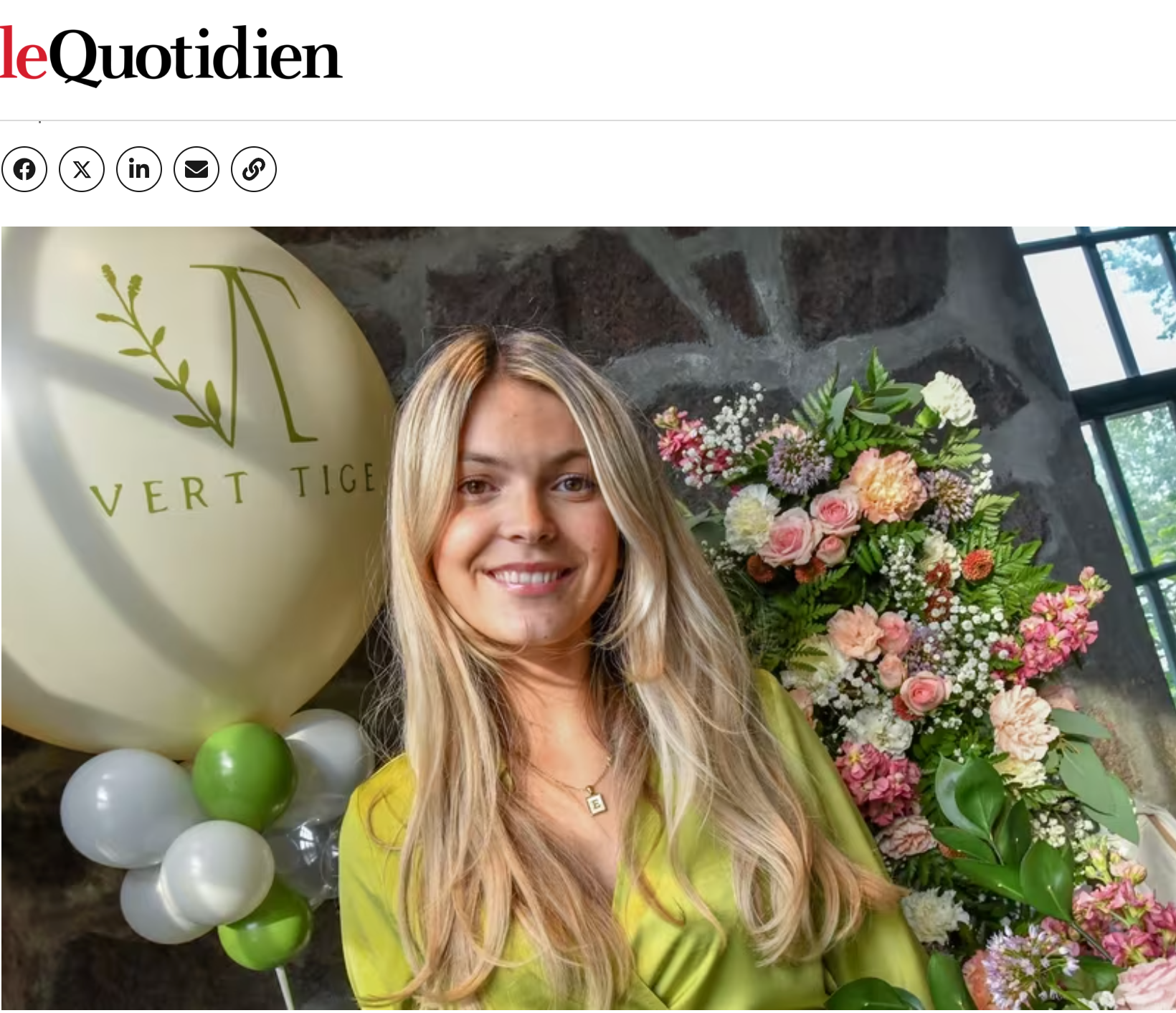Share the article on Facebook
This screenshot has height=1013, width=1176.
pos(24,169)
